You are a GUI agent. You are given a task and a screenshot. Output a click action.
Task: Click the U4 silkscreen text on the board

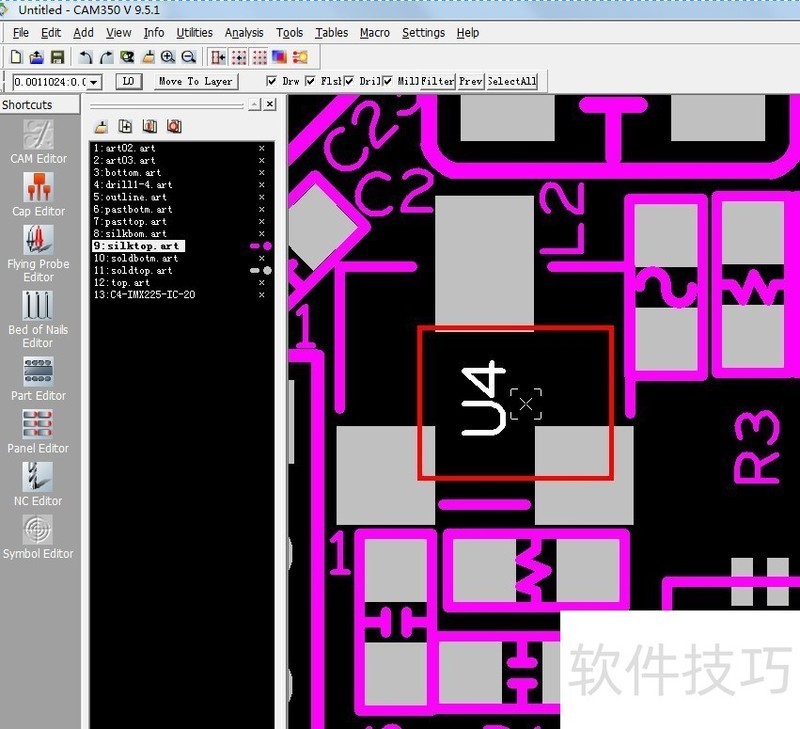click(483, 398)
